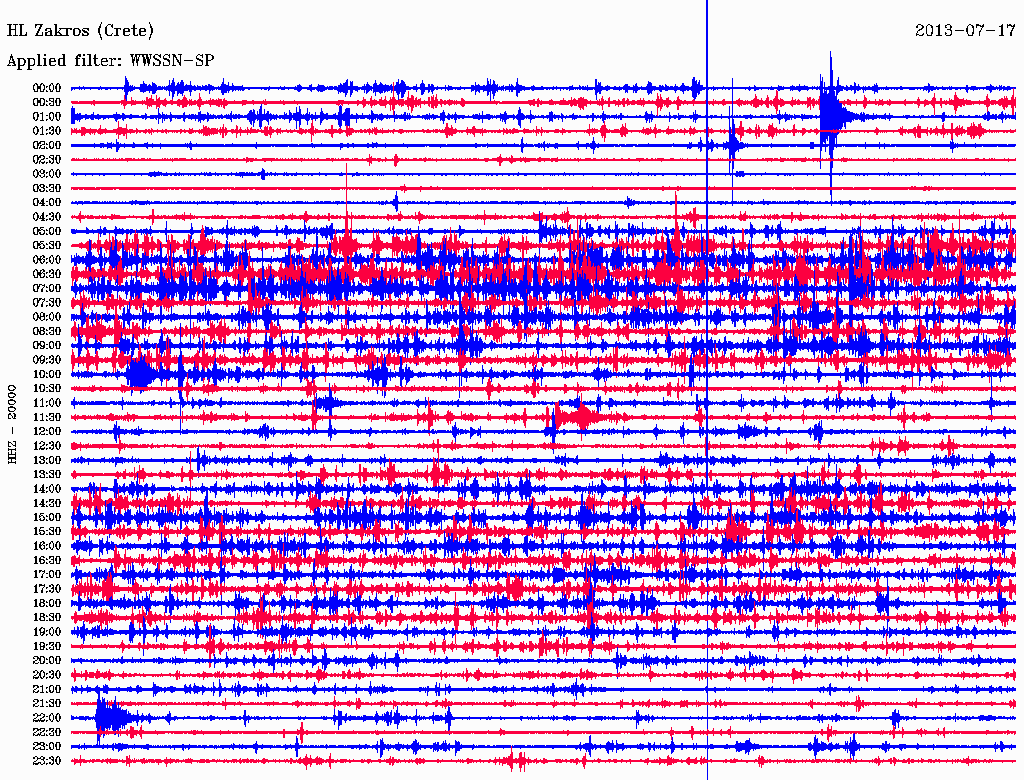Click the 17:00 time label

(x=47, y=575)
